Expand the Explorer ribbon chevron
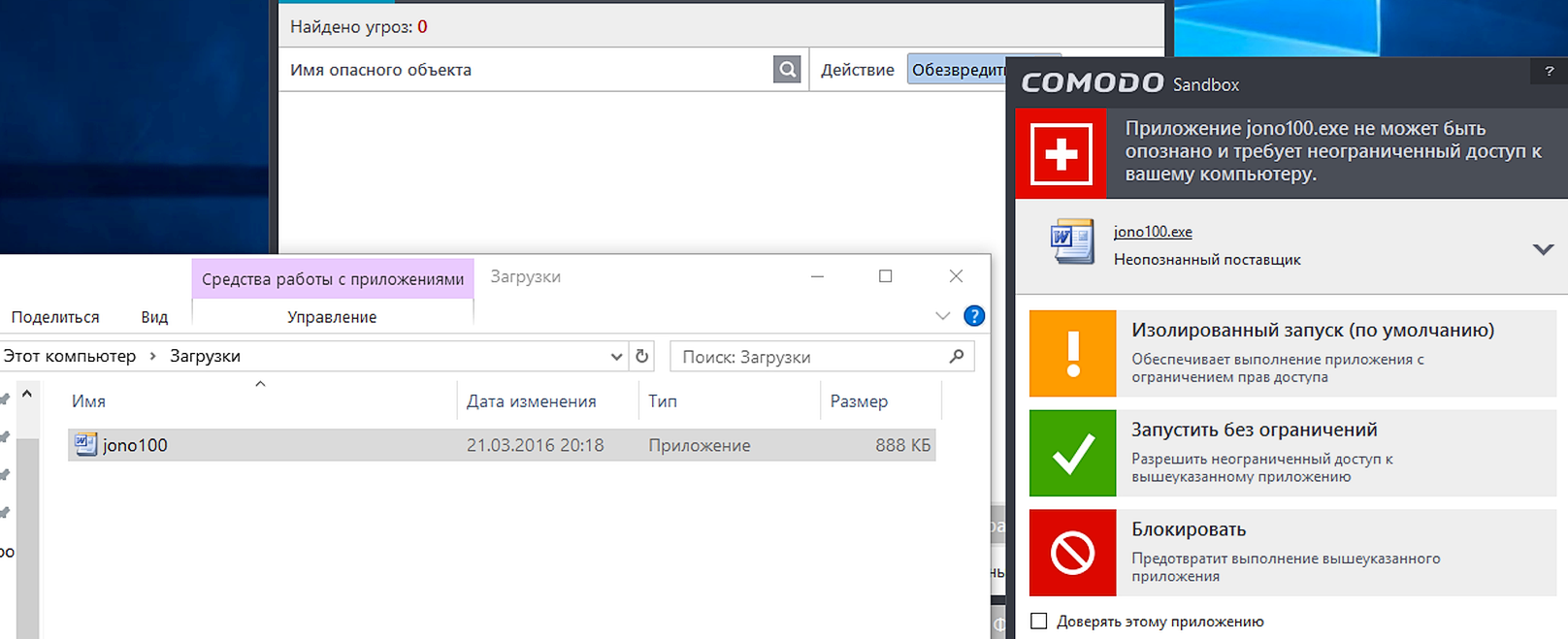Viewport: 1568px width, 639px height. point(942,316)
